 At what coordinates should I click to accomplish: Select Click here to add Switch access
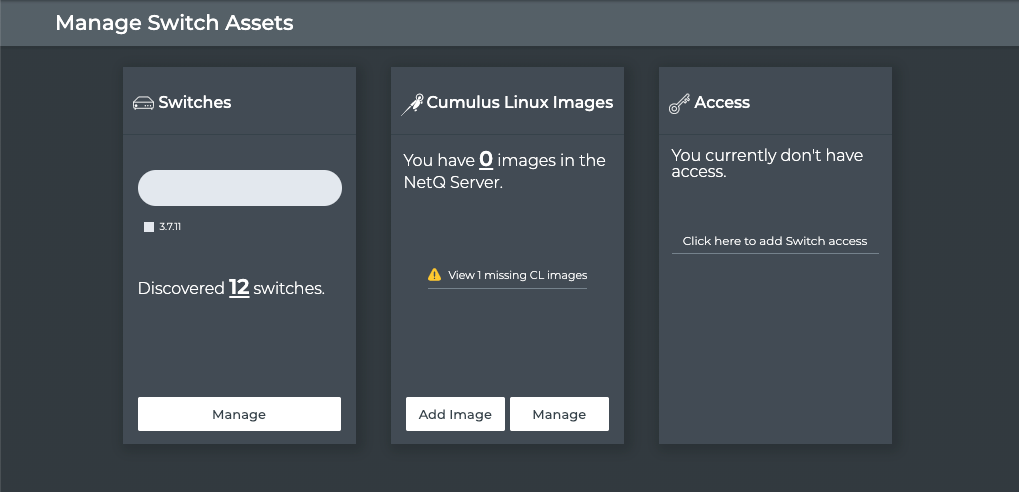click(774, 241)
